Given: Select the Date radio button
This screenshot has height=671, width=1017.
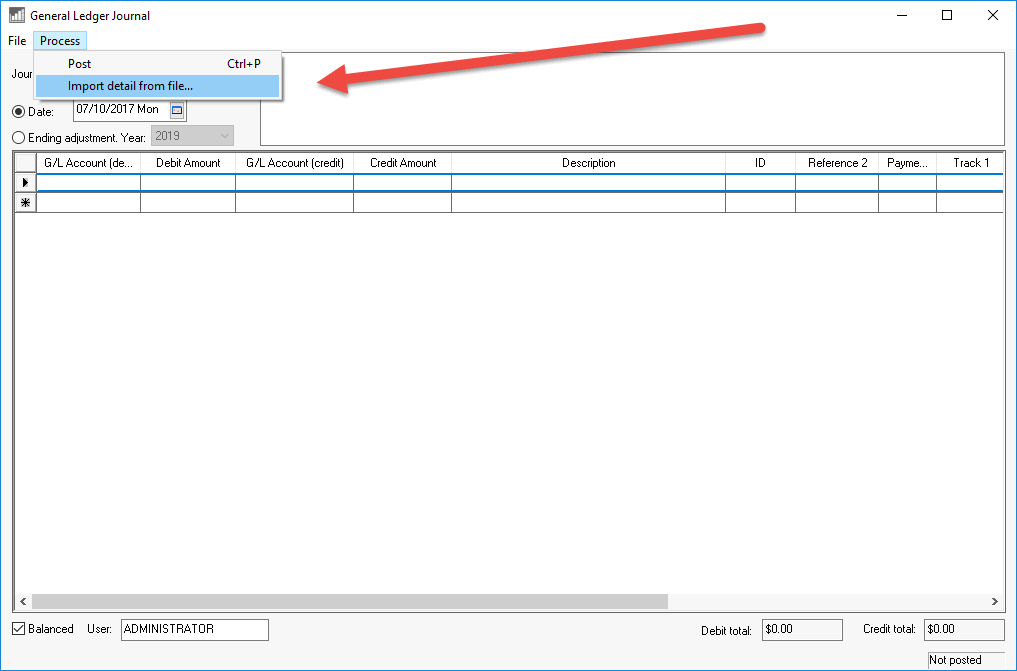Looking at the screenshot, I should (x=18, y=112).
